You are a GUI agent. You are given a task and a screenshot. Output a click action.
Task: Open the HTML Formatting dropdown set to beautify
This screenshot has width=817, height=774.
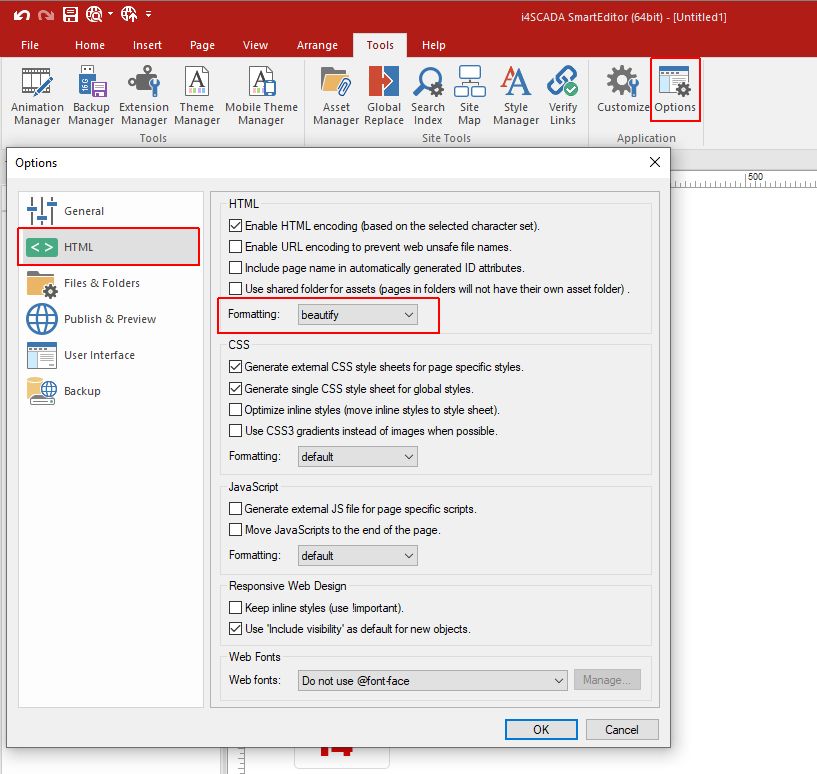point(357,315)
